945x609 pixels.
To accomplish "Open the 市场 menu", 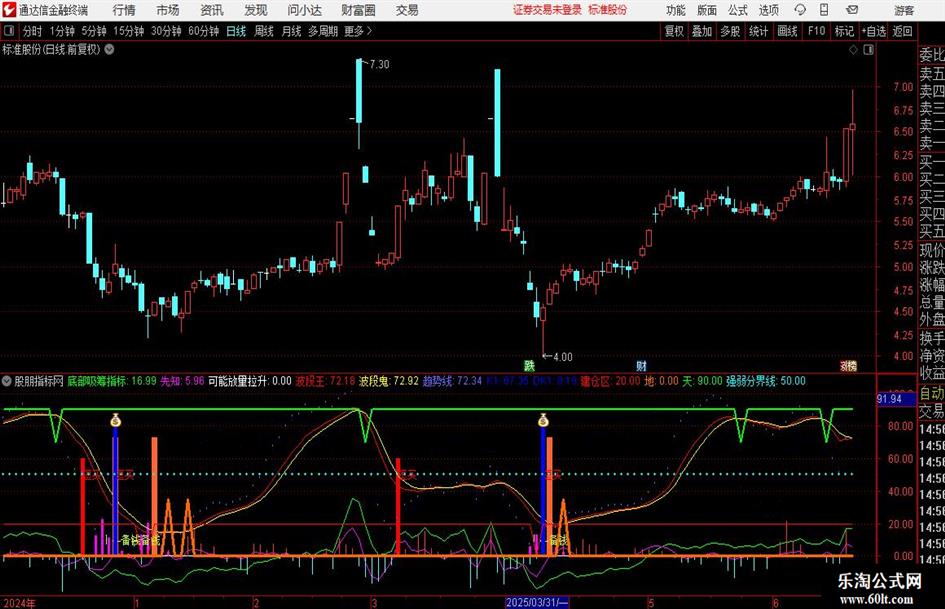I will pyautogui.click(x=168, y=10).
